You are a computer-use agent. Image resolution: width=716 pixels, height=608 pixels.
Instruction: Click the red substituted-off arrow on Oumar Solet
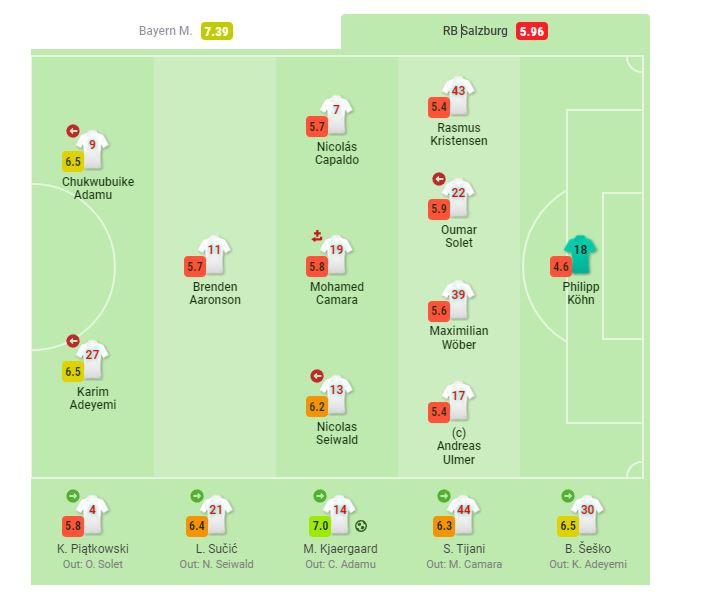[x=438, y=179]
